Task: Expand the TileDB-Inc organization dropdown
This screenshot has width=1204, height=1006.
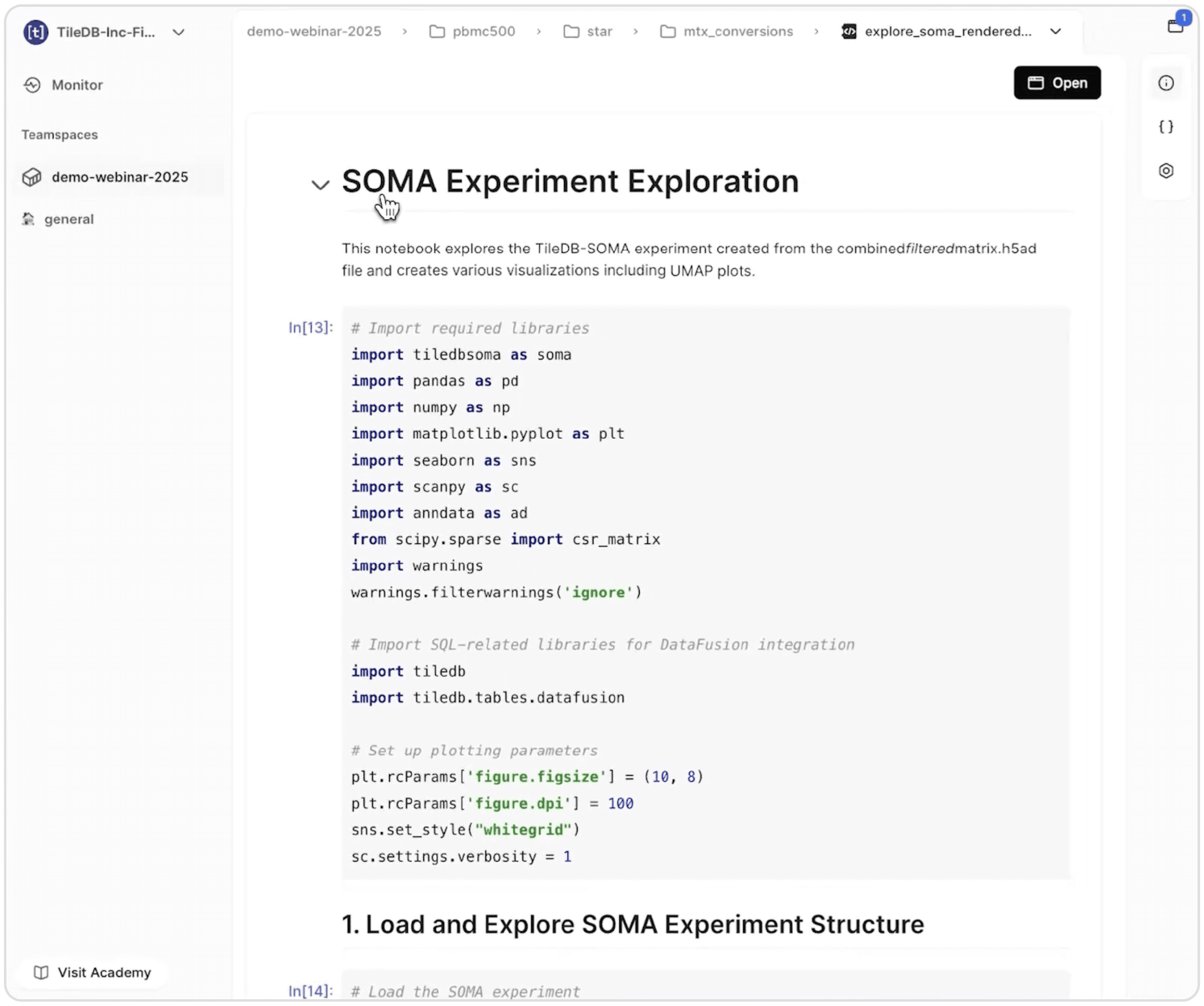Action: [x=179, y=32]
